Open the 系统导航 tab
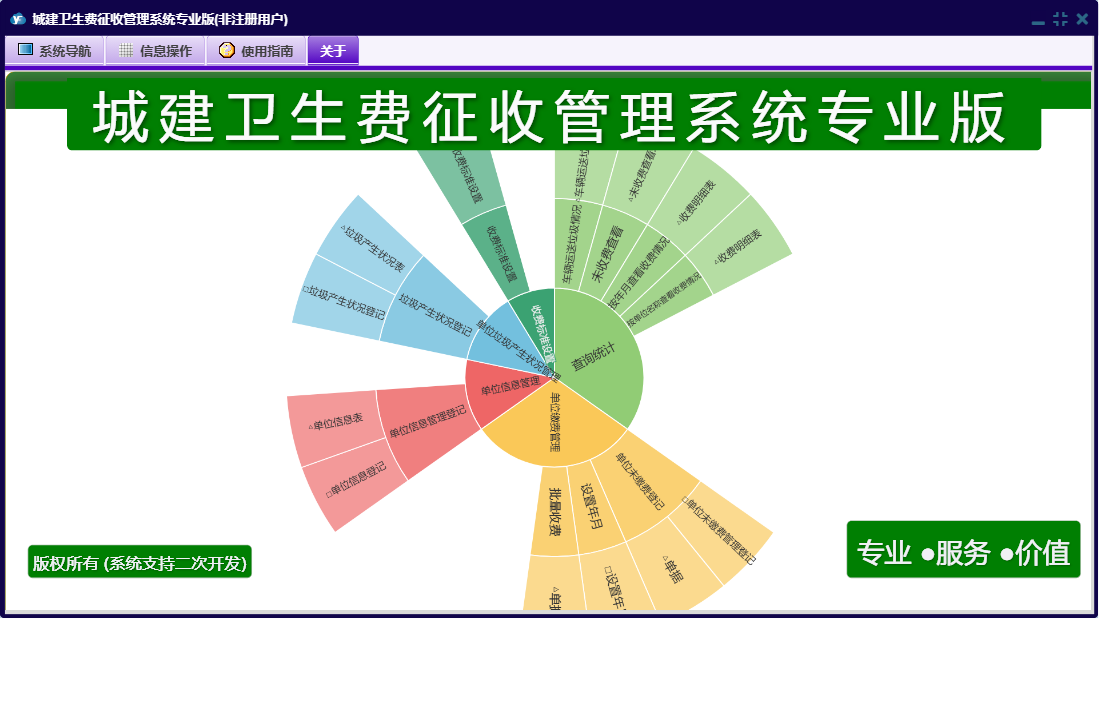The image size is (1099, 723). tap(55, 50)
